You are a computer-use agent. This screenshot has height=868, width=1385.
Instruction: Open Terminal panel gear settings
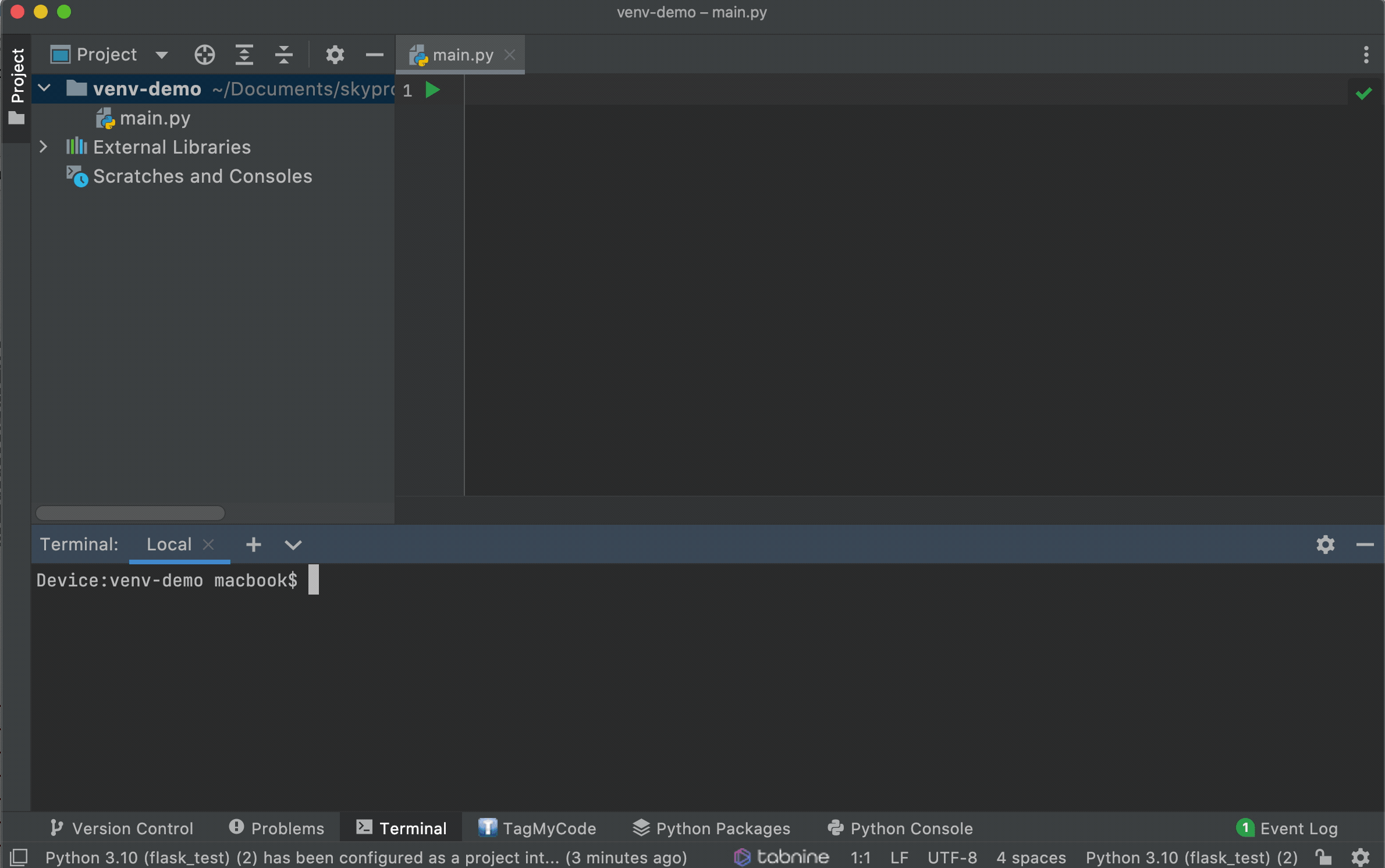pos(1325,545)
